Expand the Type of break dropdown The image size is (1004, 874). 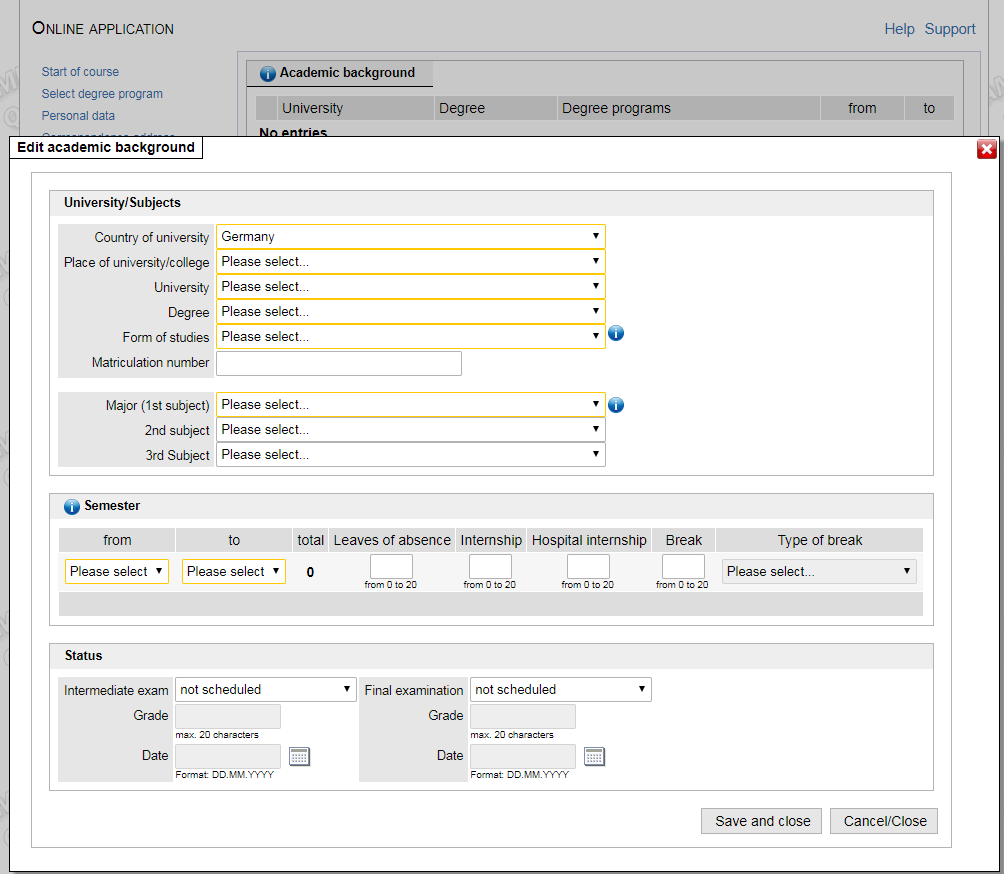click(819, 571)
